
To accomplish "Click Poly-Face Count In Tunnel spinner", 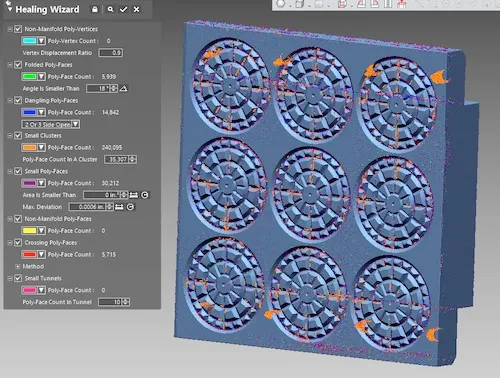I will [x=126, y=302].
